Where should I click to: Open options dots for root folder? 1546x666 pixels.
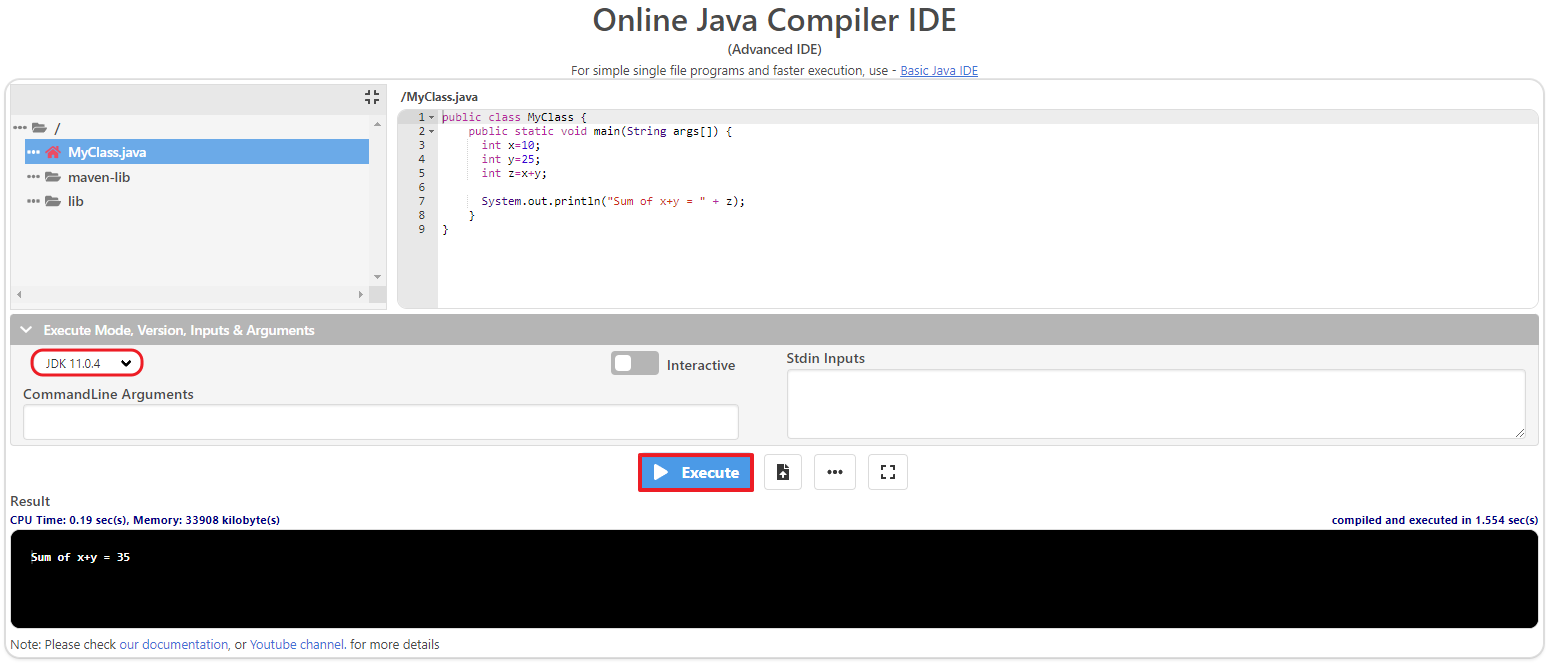tap(20, 128)
